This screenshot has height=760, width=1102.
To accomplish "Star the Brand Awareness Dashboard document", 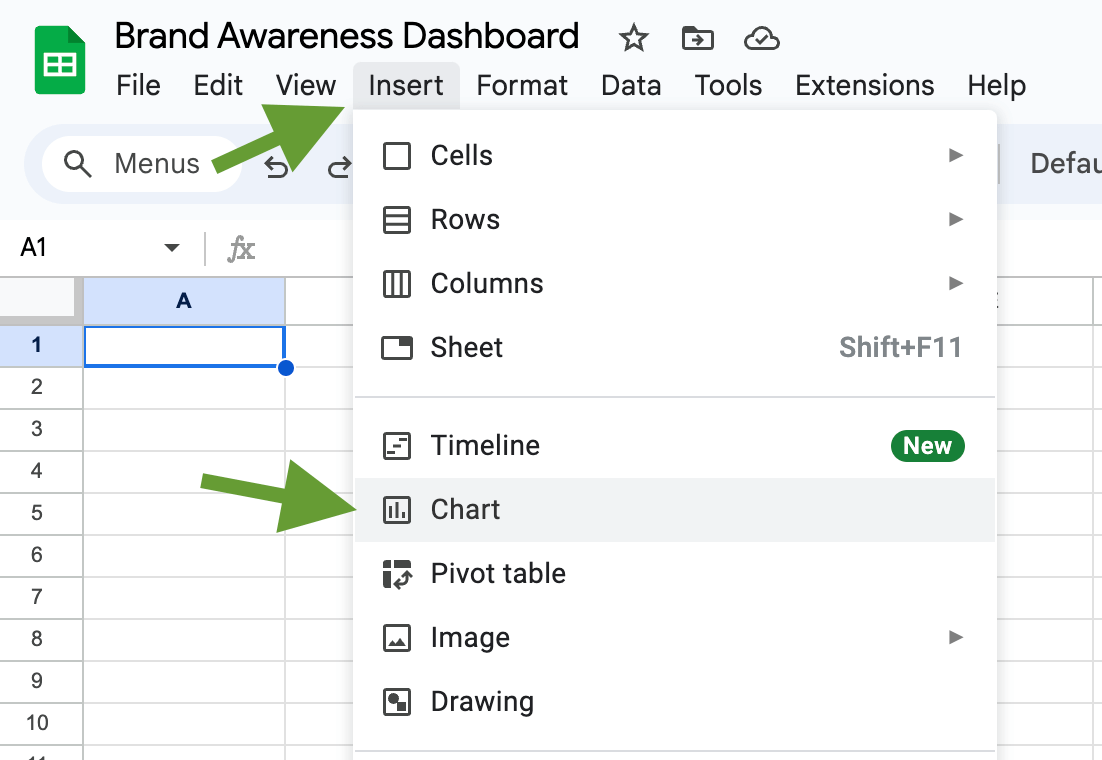I will pyautogui.click(x=633, y=38).
